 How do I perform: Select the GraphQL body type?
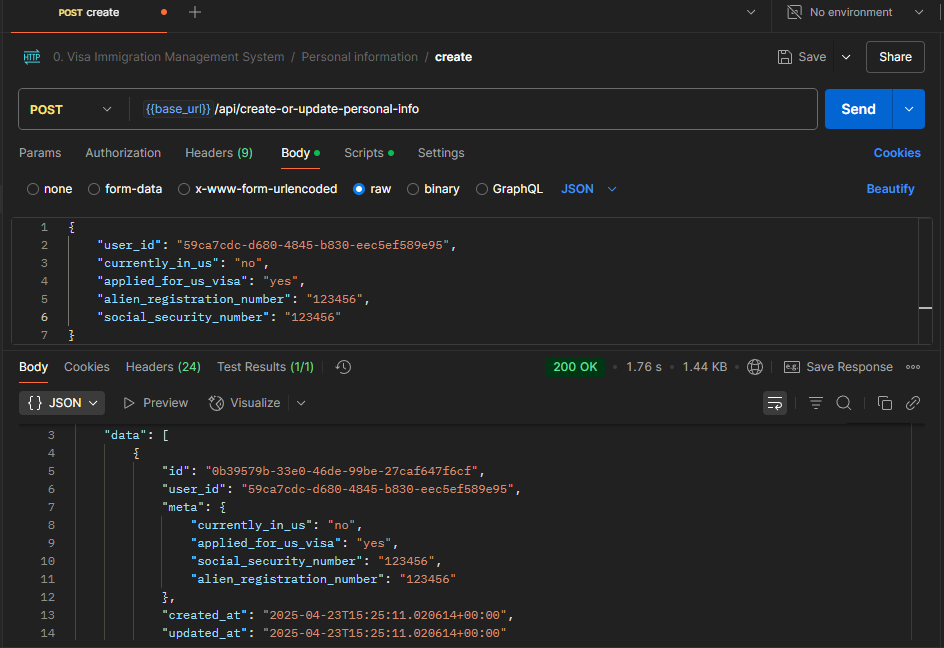click(481, 189)
